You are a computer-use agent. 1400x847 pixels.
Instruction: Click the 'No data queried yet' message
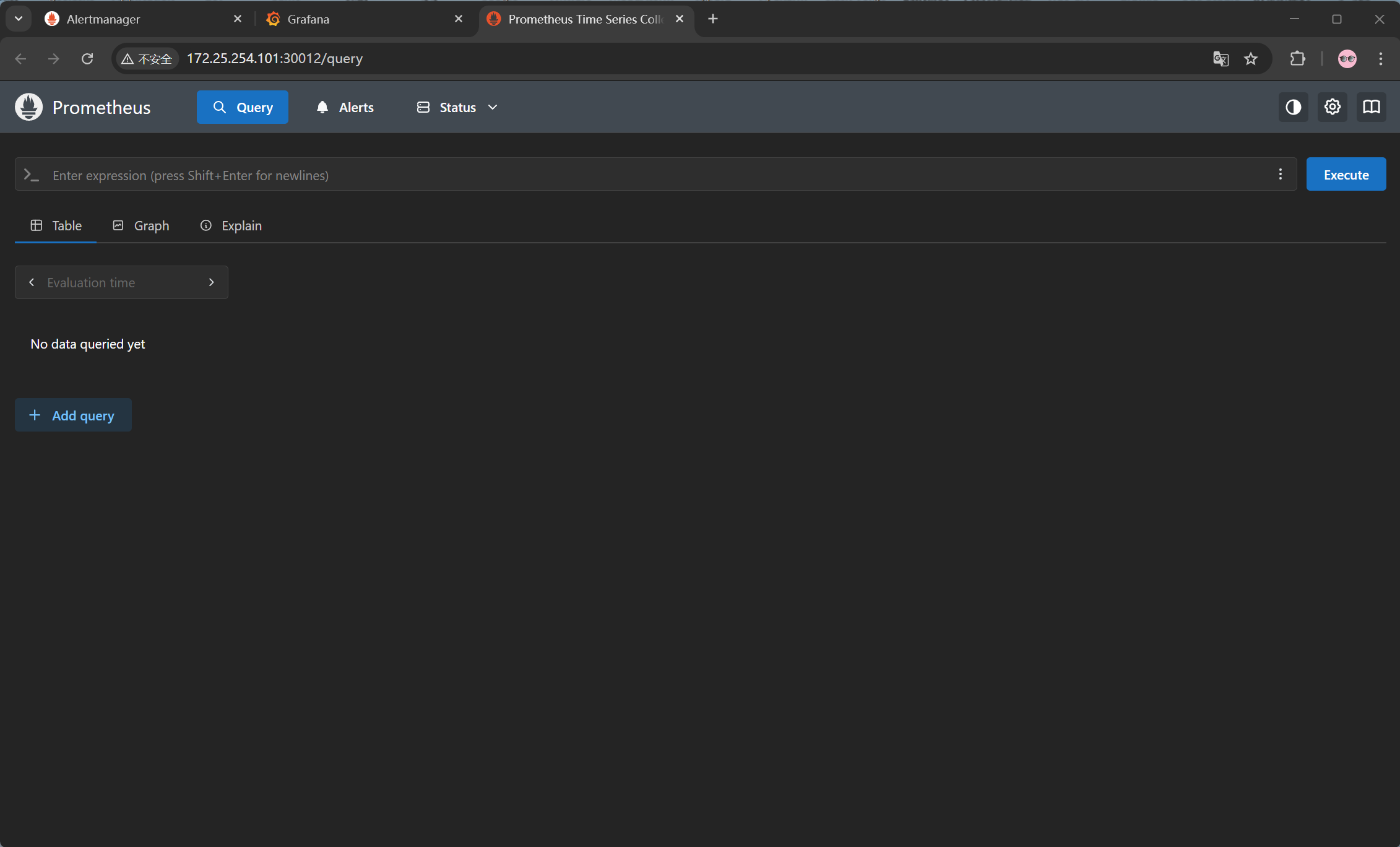[x=88, y=344]
